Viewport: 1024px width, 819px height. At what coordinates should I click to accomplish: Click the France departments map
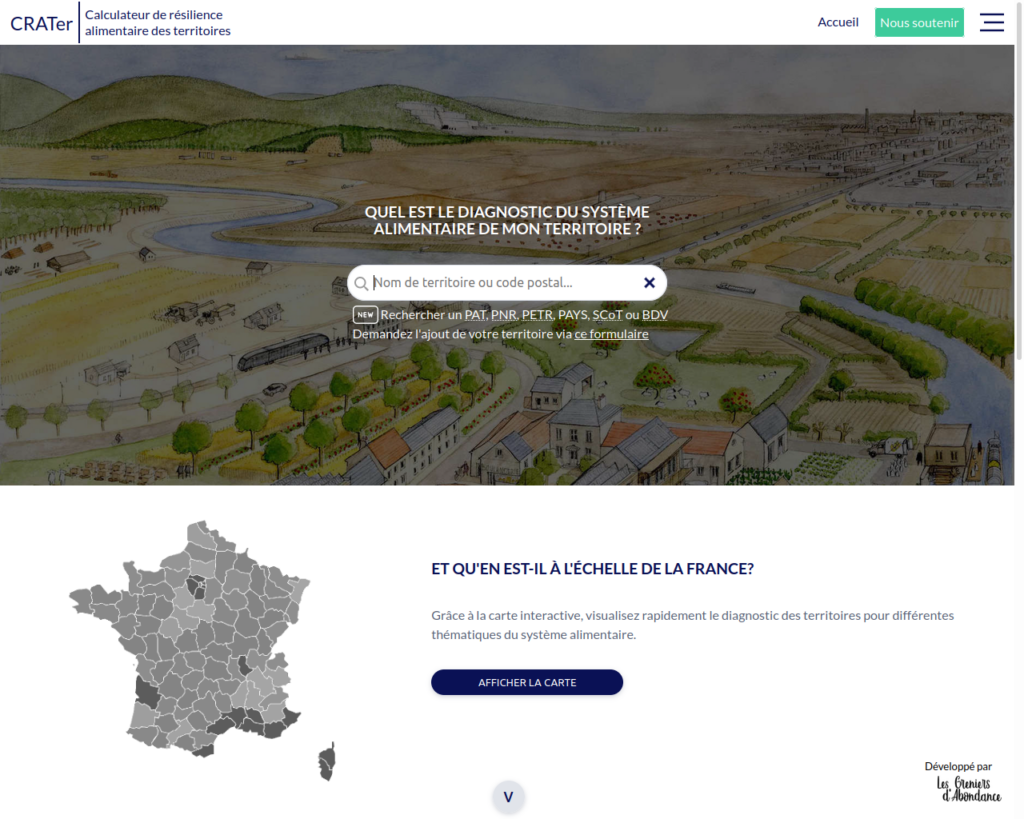click(x=200, y=640)
